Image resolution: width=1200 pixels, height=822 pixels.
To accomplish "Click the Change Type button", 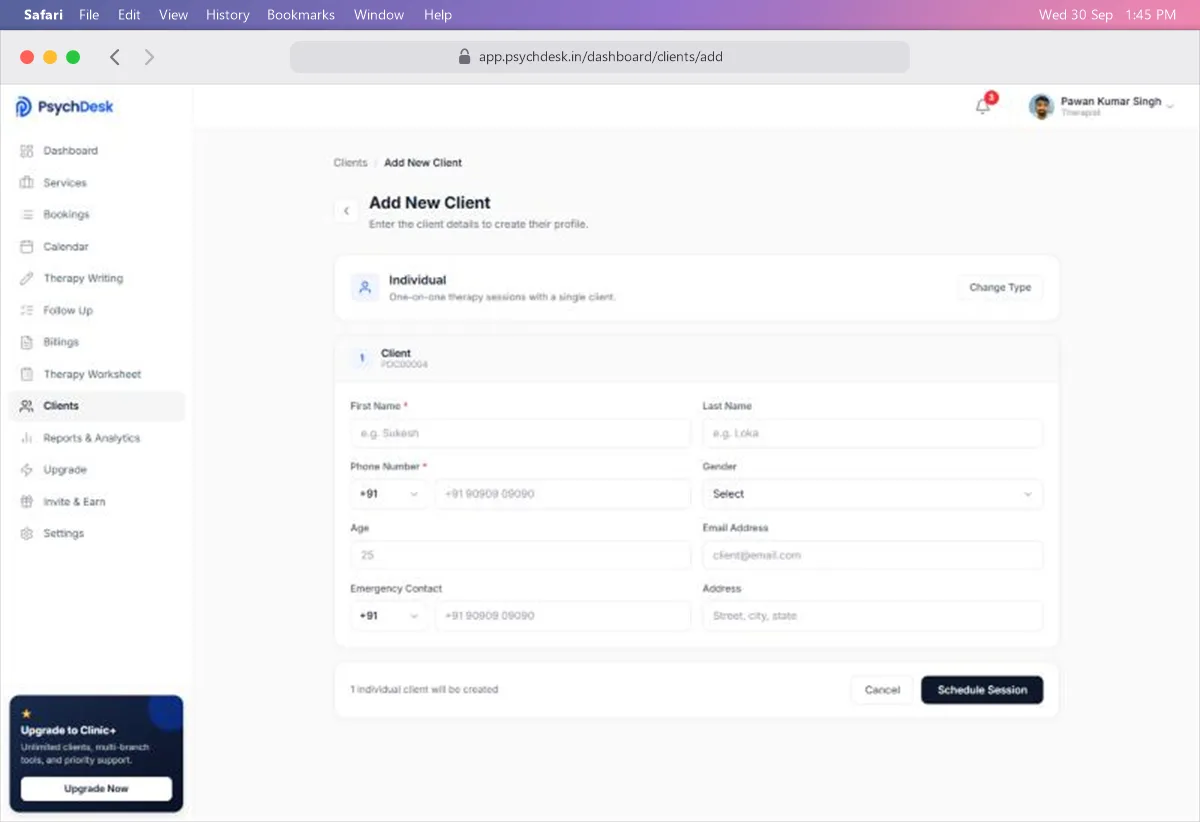I will (1000, 288).
